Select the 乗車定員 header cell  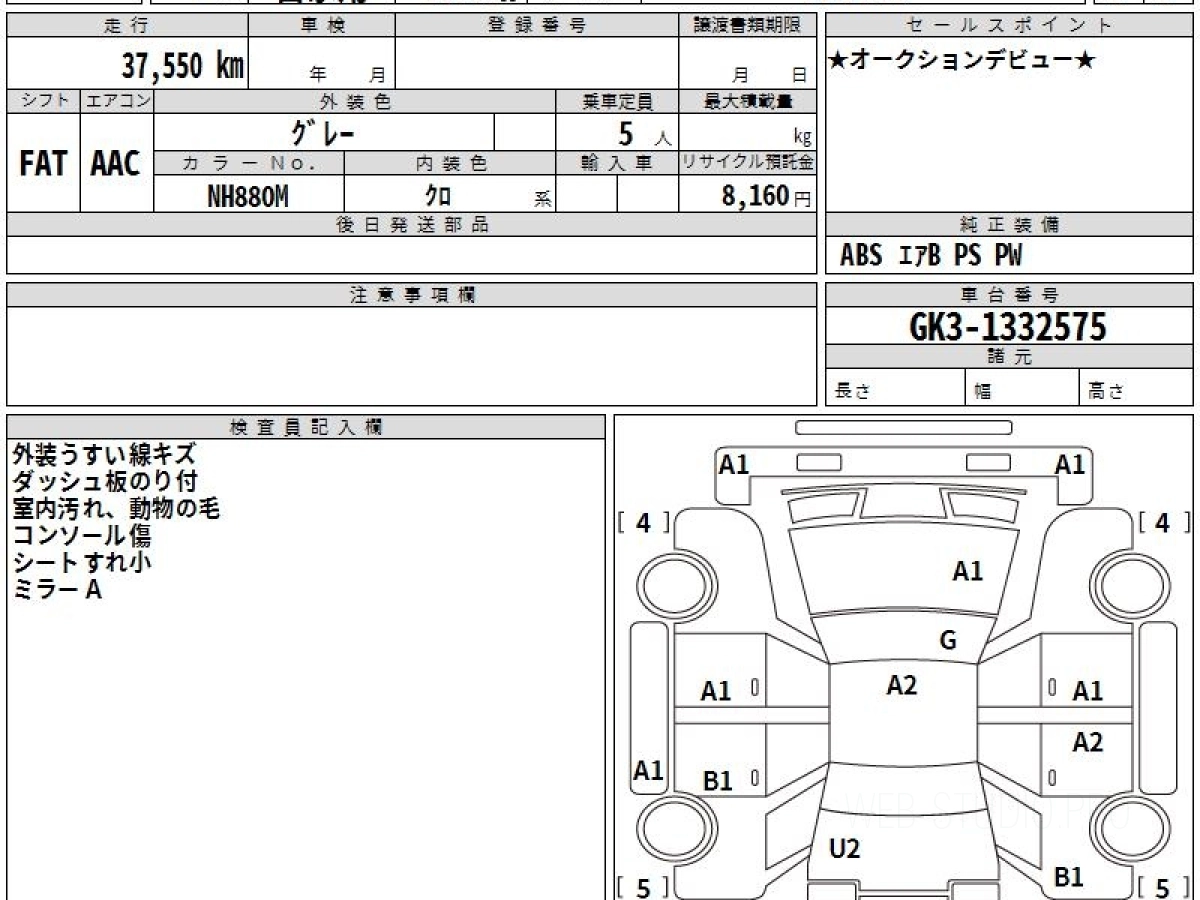(617, 101)
